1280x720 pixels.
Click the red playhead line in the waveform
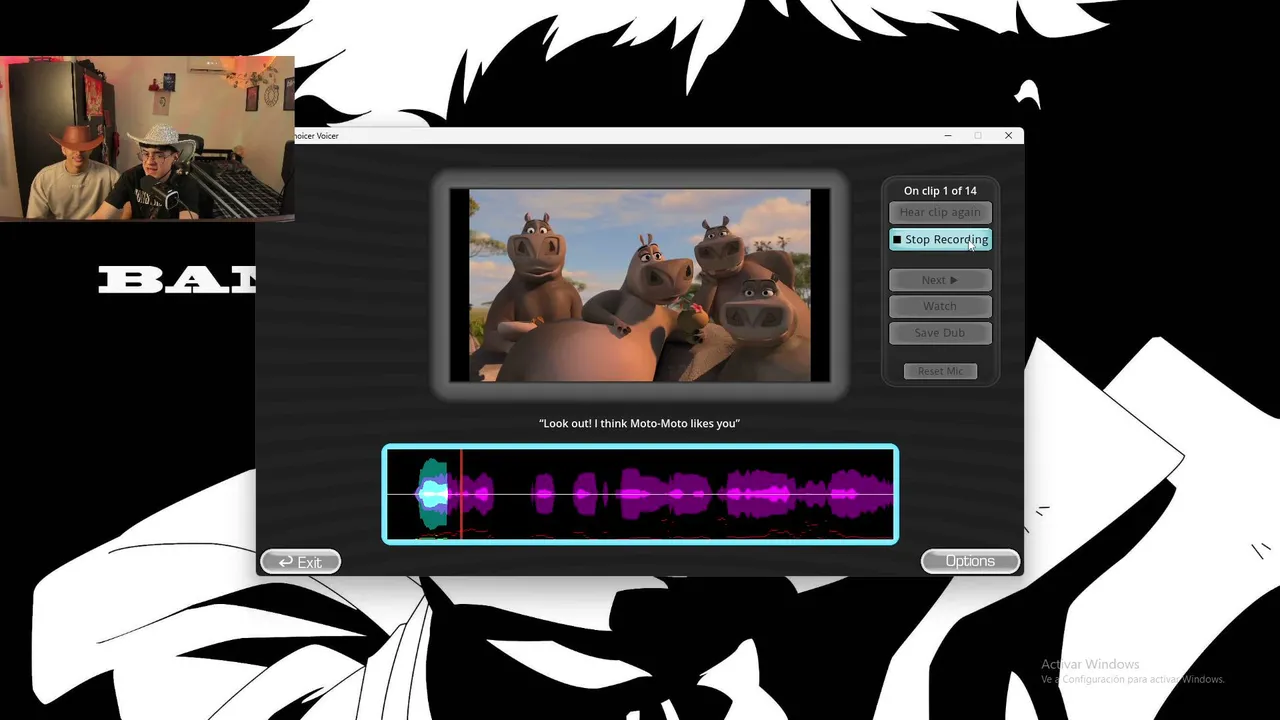(x=461, y=494)
